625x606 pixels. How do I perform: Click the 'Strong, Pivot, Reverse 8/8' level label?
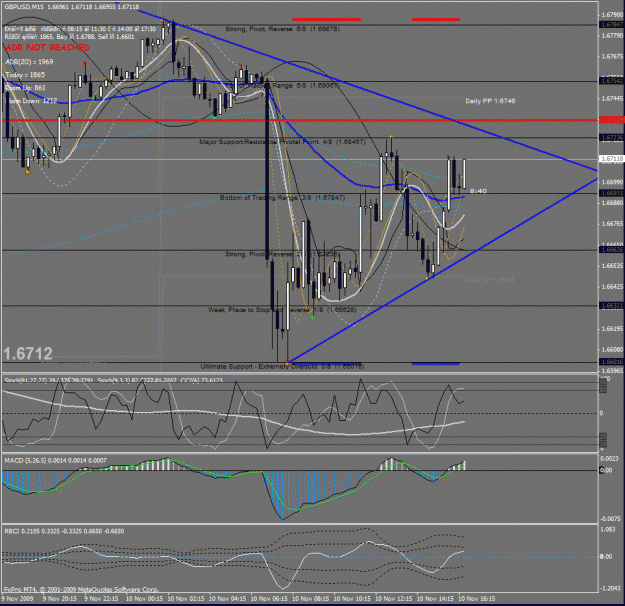283,29
